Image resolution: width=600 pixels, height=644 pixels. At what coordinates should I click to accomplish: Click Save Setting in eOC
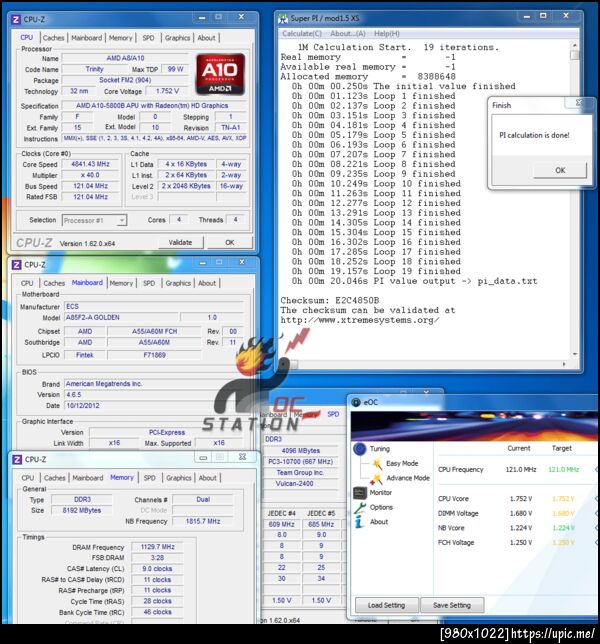[452, 605]
